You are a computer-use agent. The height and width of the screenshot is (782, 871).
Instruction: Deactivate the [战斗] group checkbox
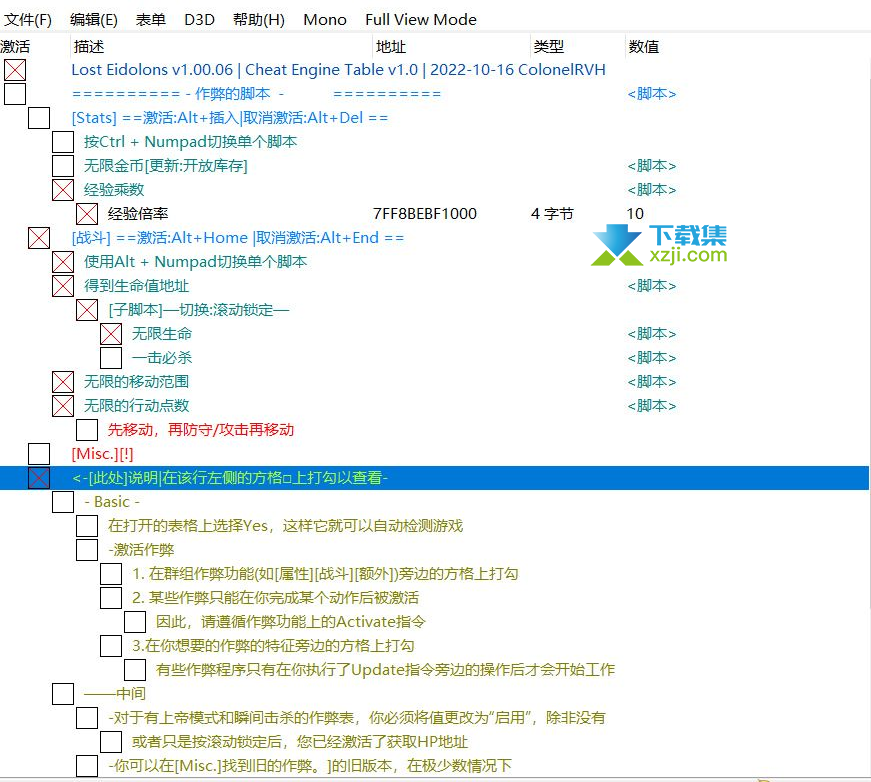[39, 238]
